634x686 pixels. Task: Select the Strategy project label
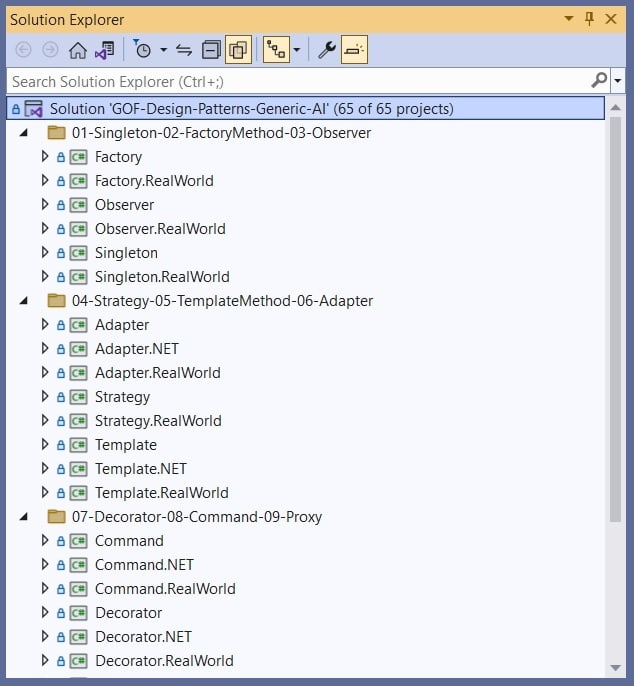coord(123,397)
